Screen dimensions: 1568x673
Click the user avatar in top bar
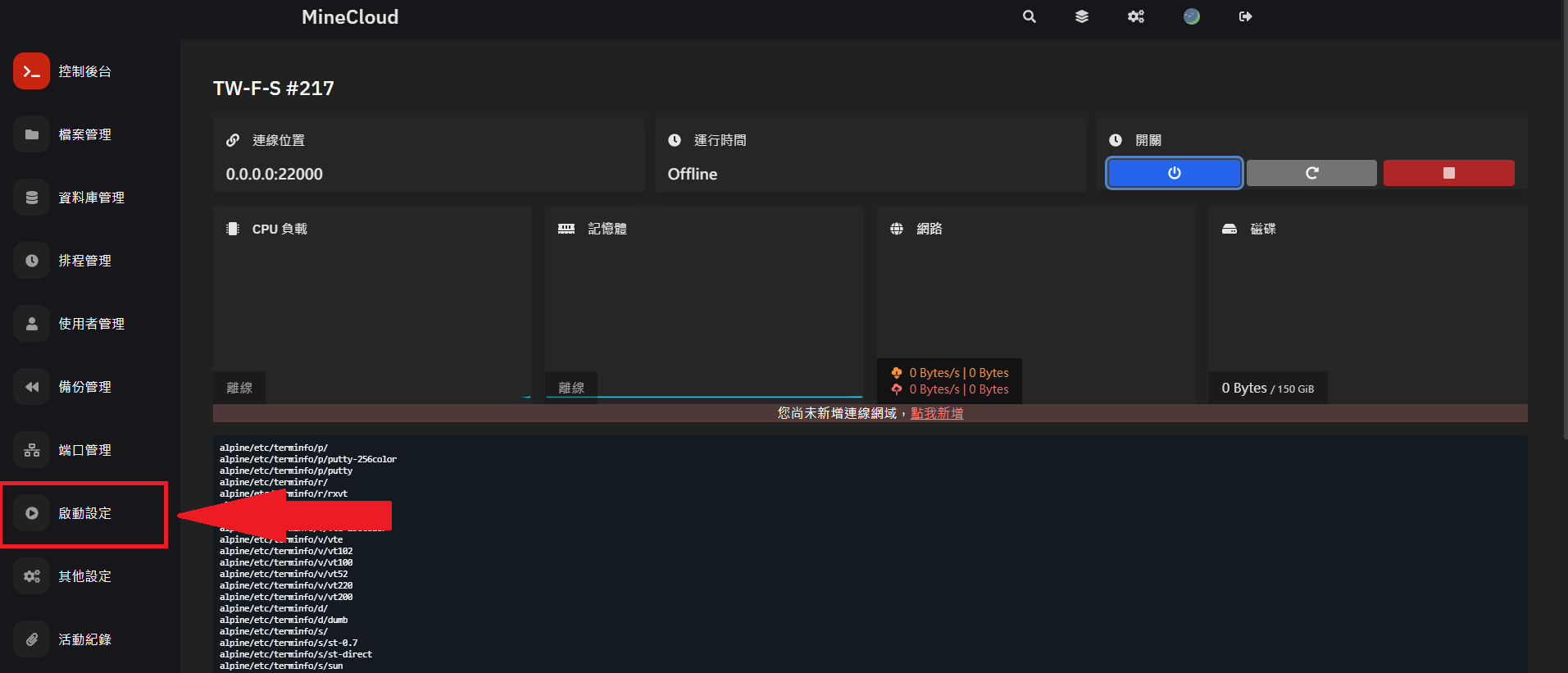point(1192,16)
